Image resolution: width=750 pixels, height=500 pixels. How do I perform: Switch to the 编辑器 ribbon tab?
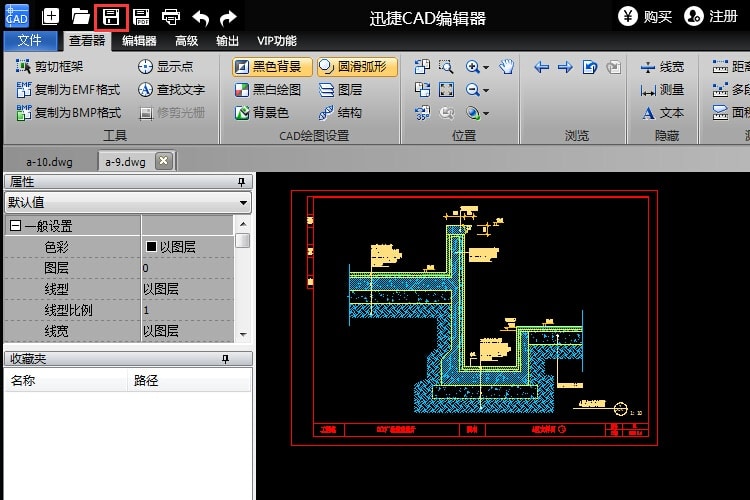point(139,41)
